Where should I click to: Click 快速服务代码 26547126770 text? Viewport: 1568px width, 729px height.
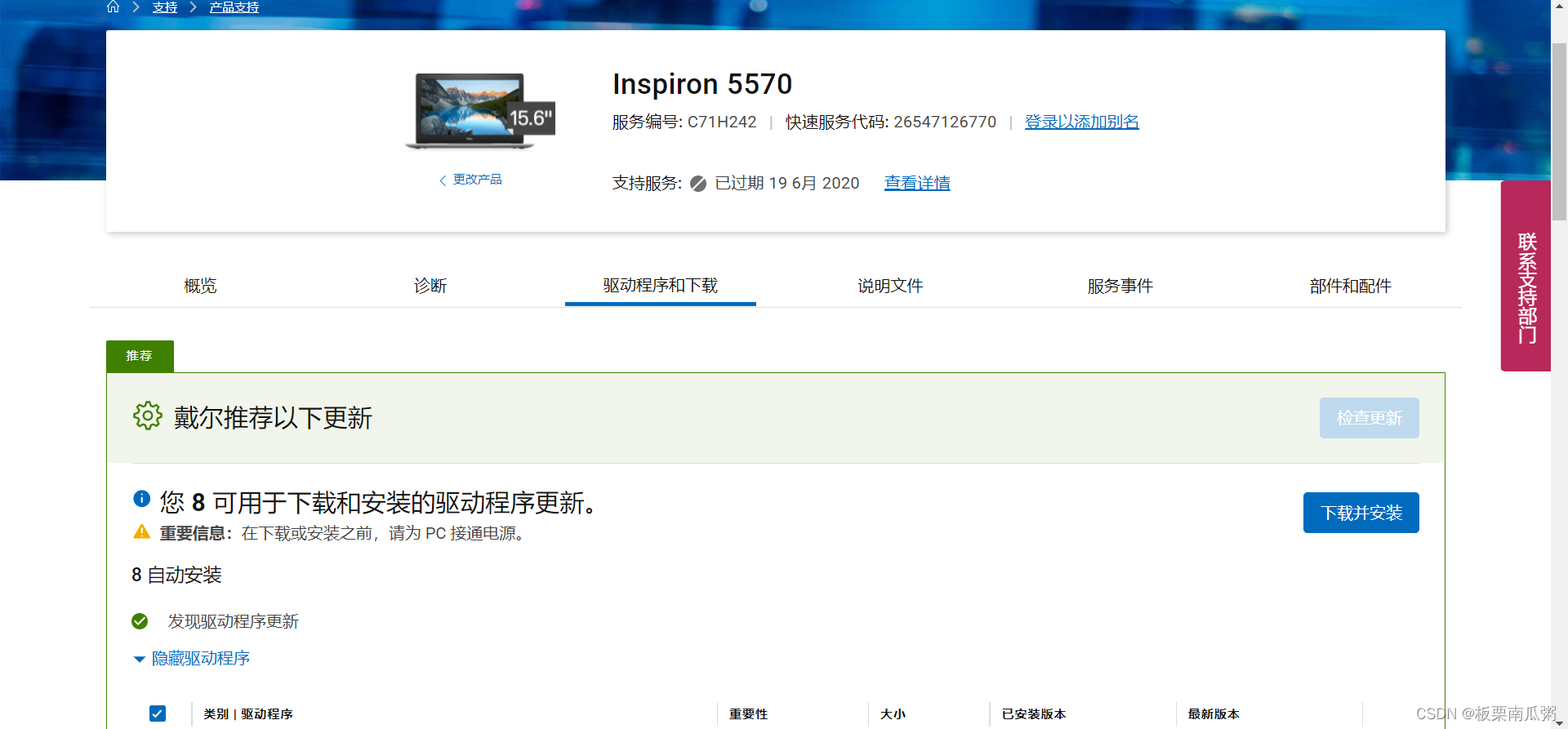891,122
